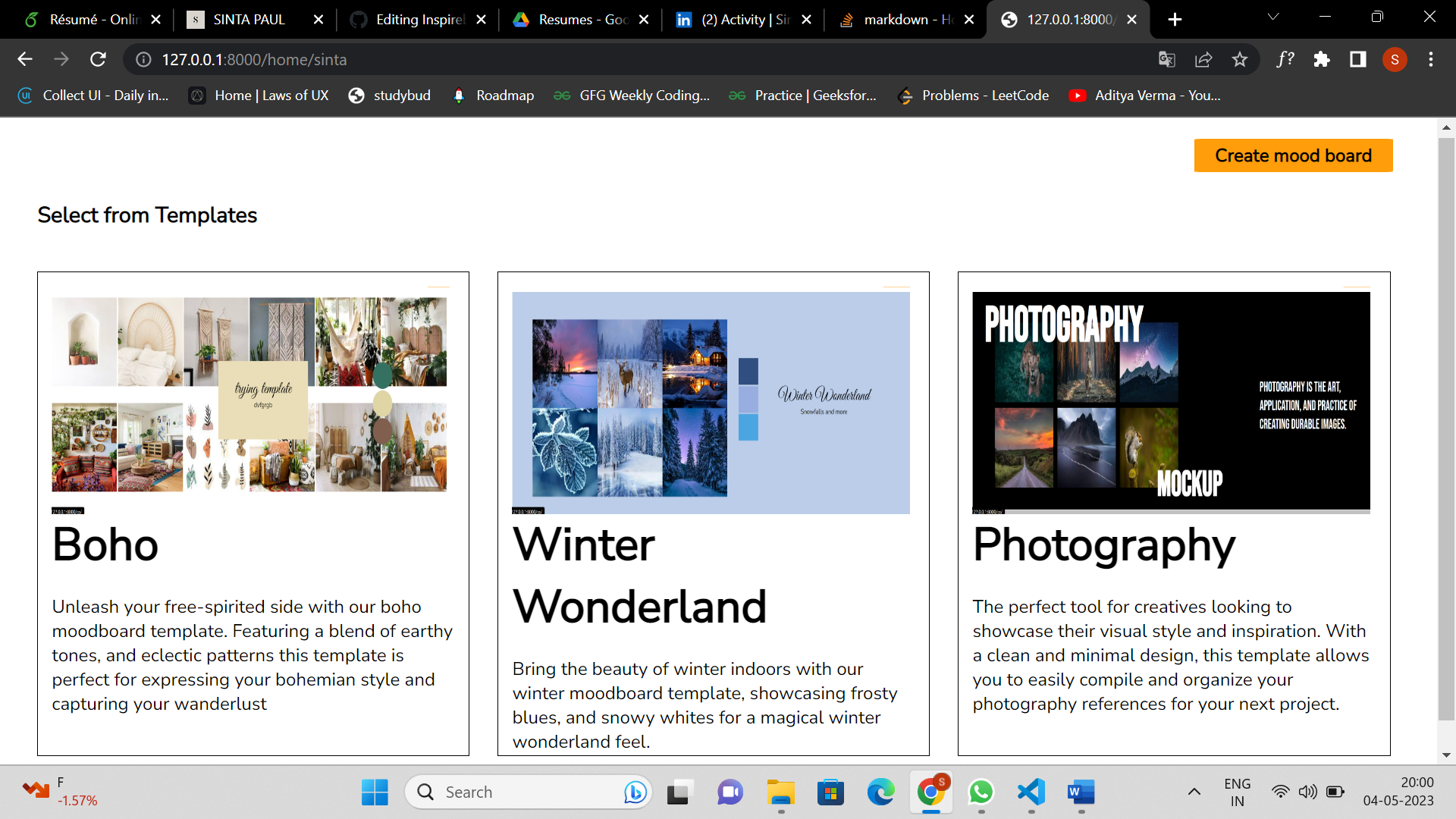Open the Chrome extensions puzzle icon
1456x819 pixels.
coord(1322,59)
